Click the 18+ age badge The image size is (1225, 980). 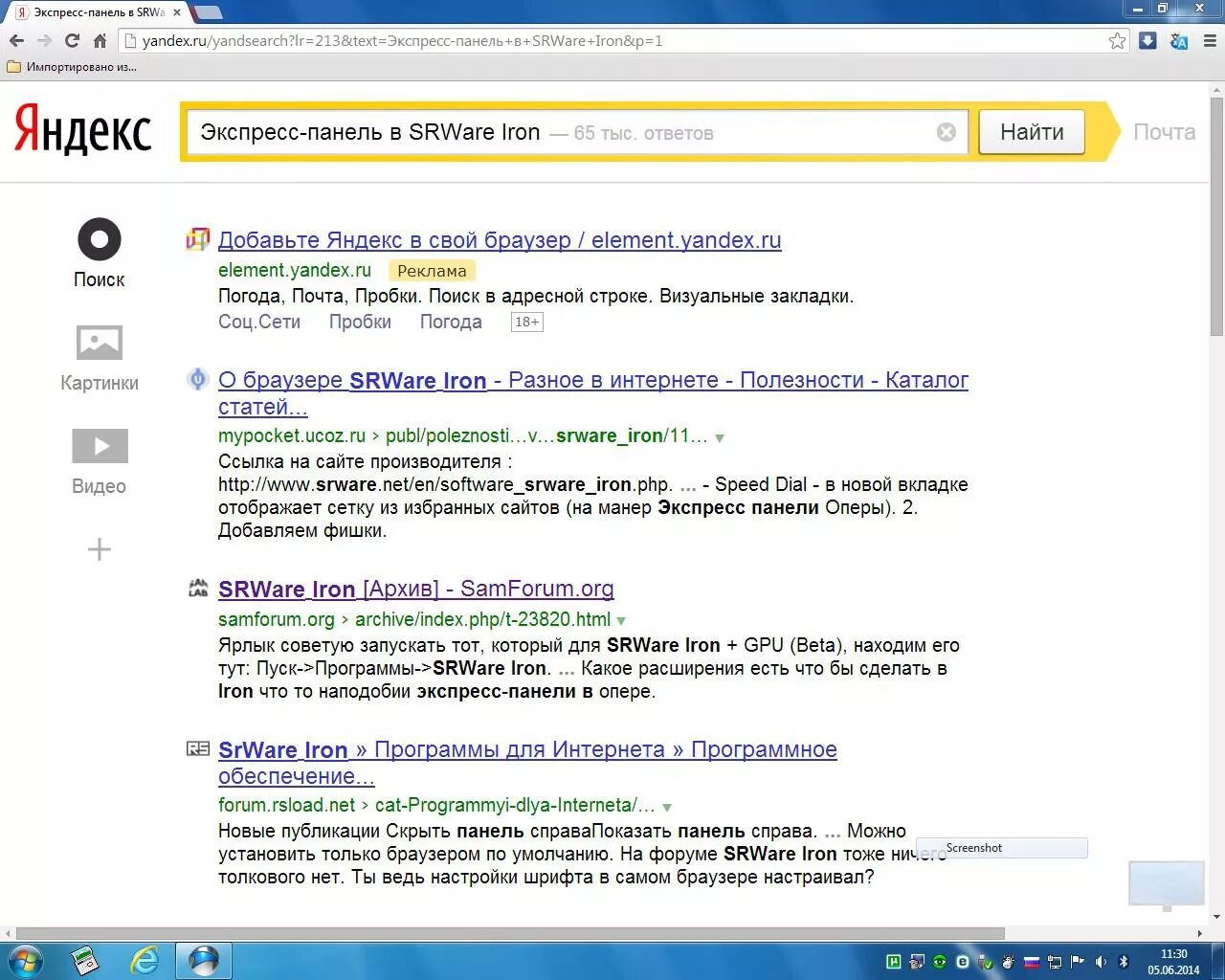point(526,323)
